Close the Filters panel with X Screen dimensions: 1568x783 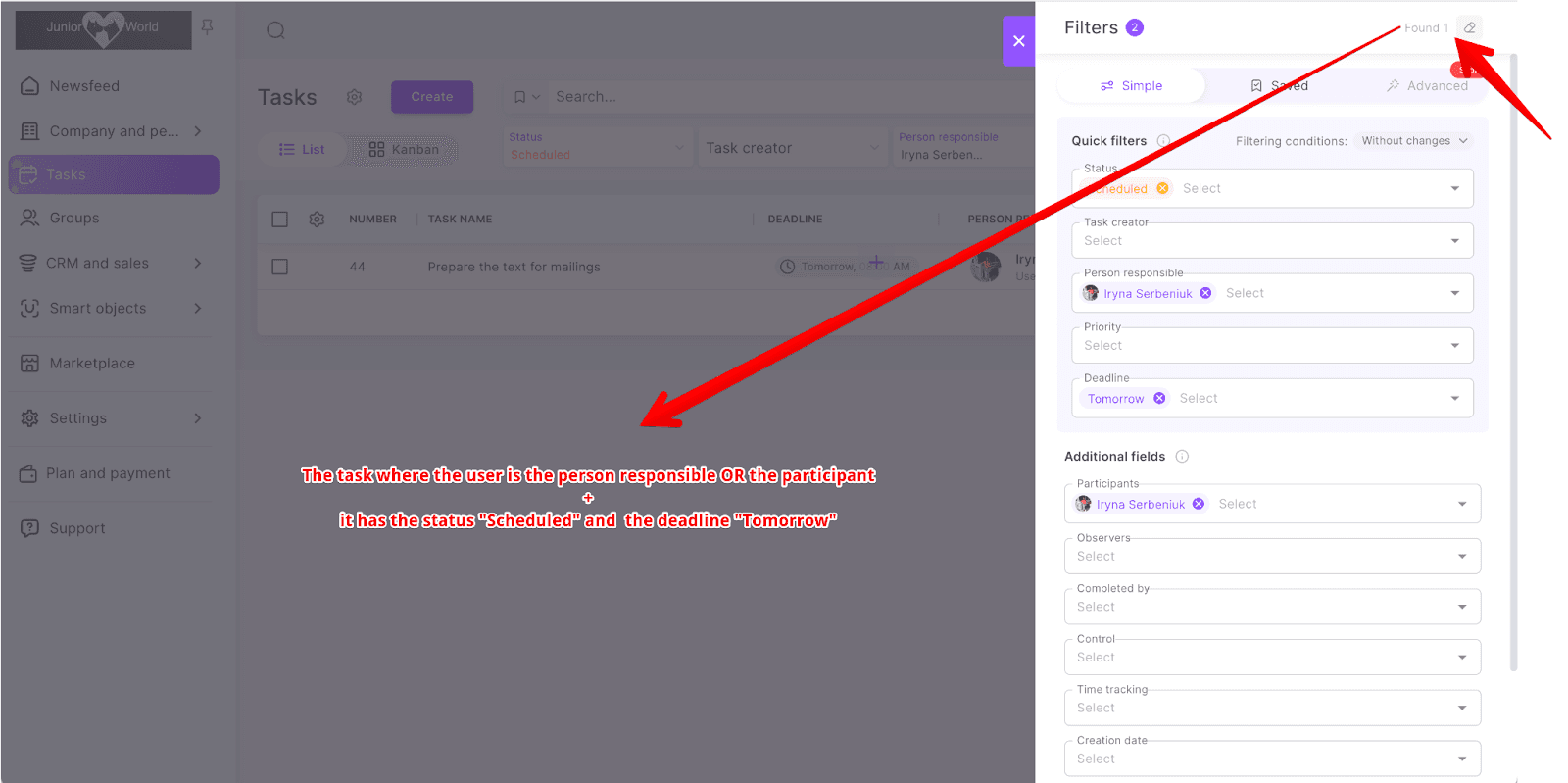pos(1018,41)
